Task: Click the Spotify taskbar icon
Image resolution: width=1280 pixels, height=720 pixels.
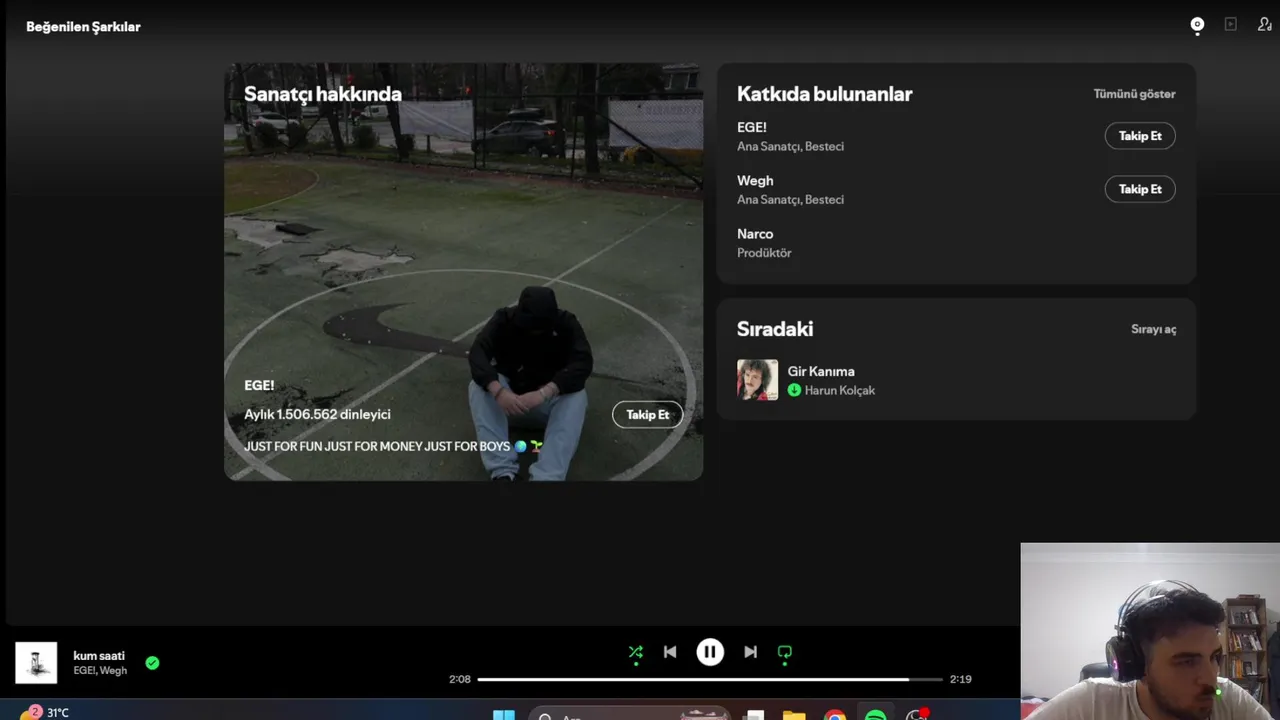Action: coord(875,714)
